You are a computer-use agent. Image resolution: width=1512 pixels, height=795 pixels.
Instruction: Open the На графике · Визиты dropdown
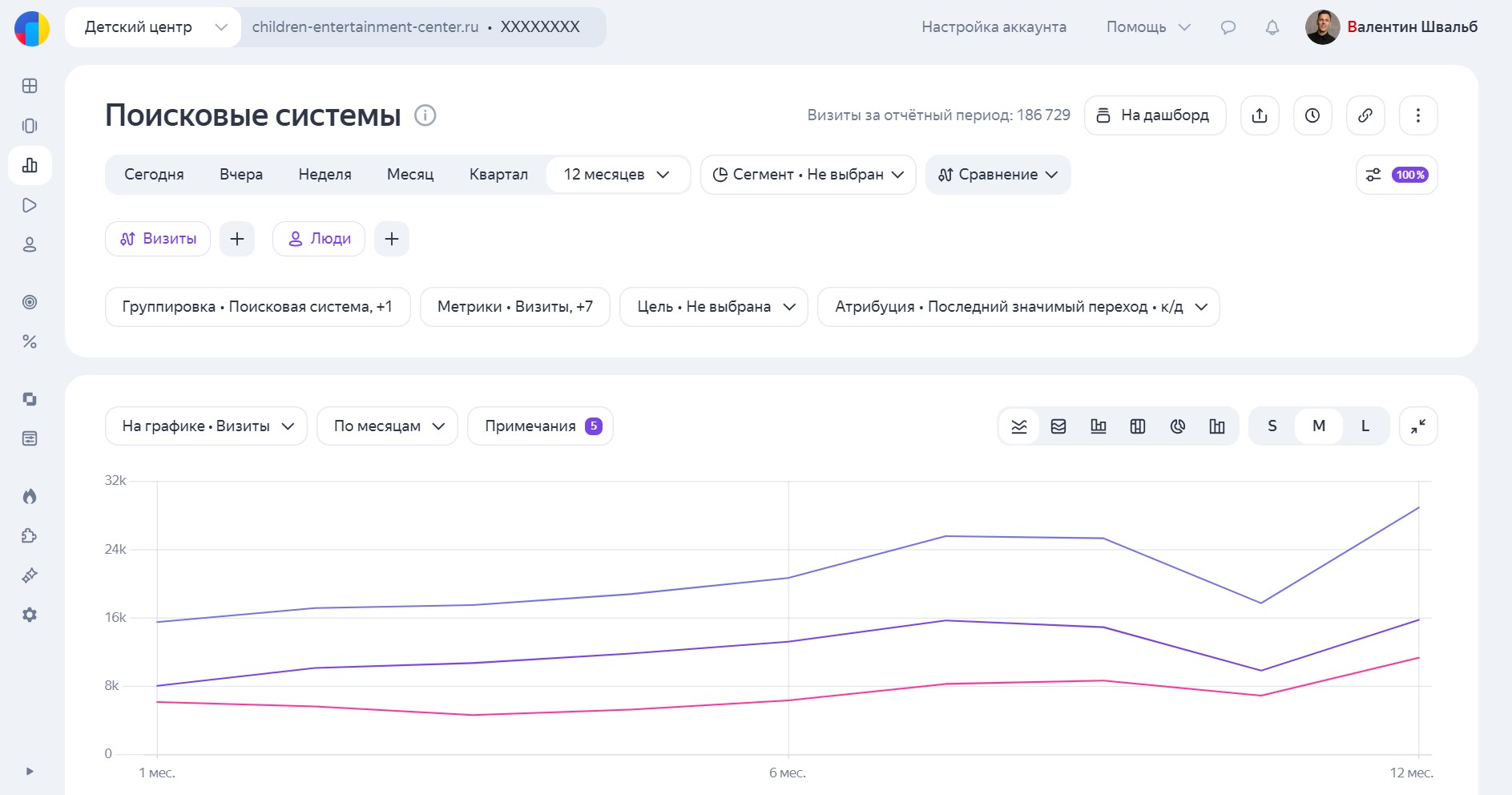click(206, 426)
